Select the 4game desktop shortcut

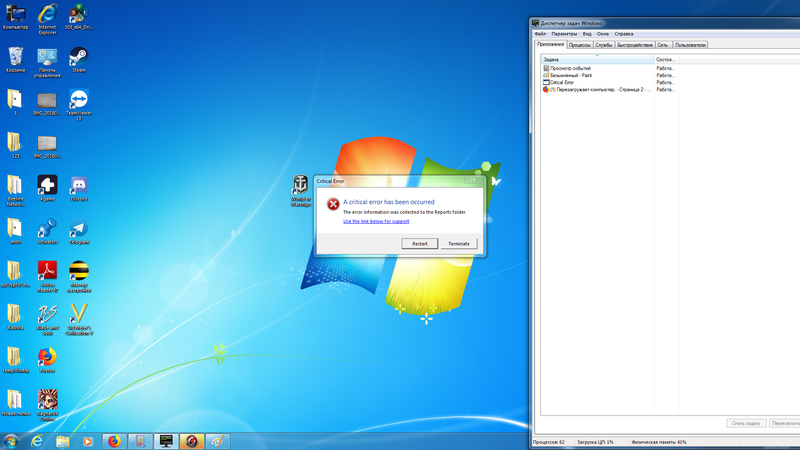pos(47,188)
